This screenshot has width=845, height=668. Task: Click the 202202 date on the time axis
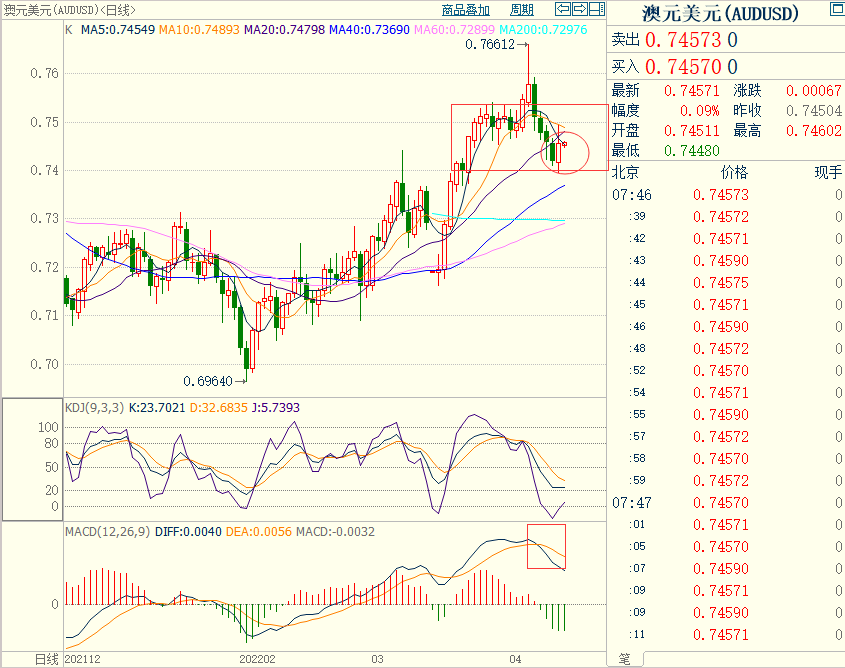coord(257,659)
